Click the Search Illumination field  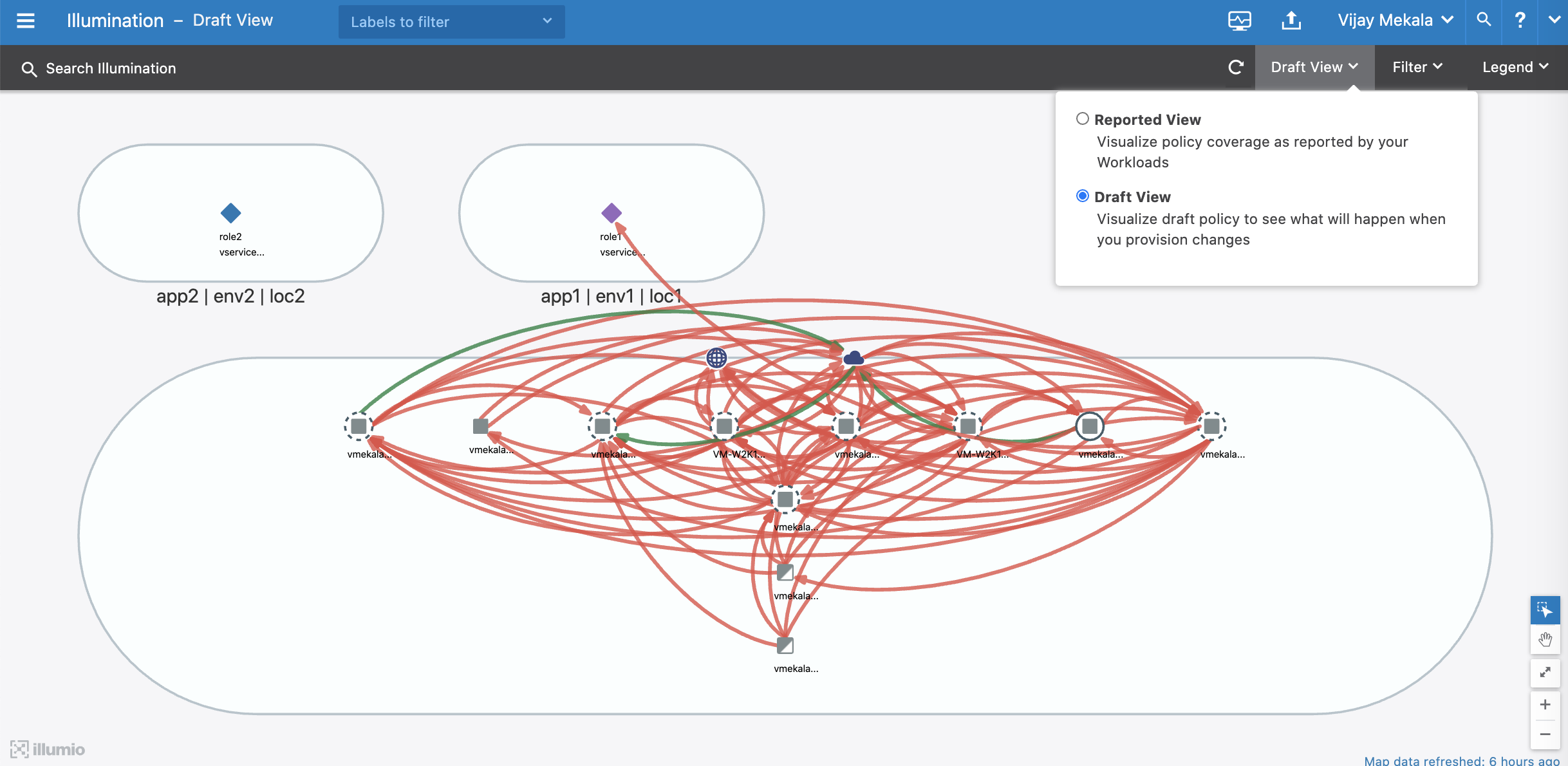pos(111,68)
